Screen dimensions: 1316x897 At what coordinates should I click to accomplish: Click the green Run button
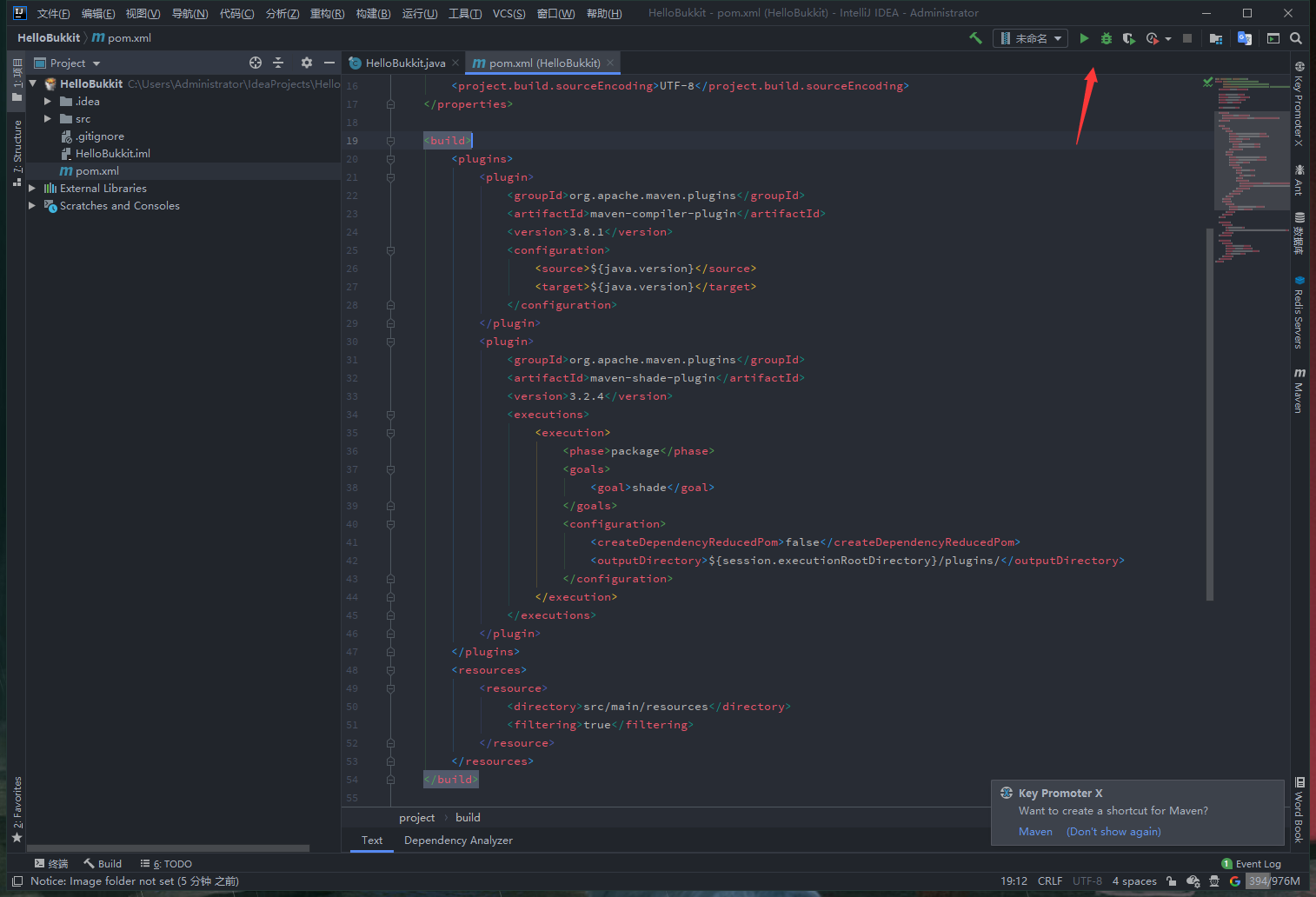point(1084,38)
